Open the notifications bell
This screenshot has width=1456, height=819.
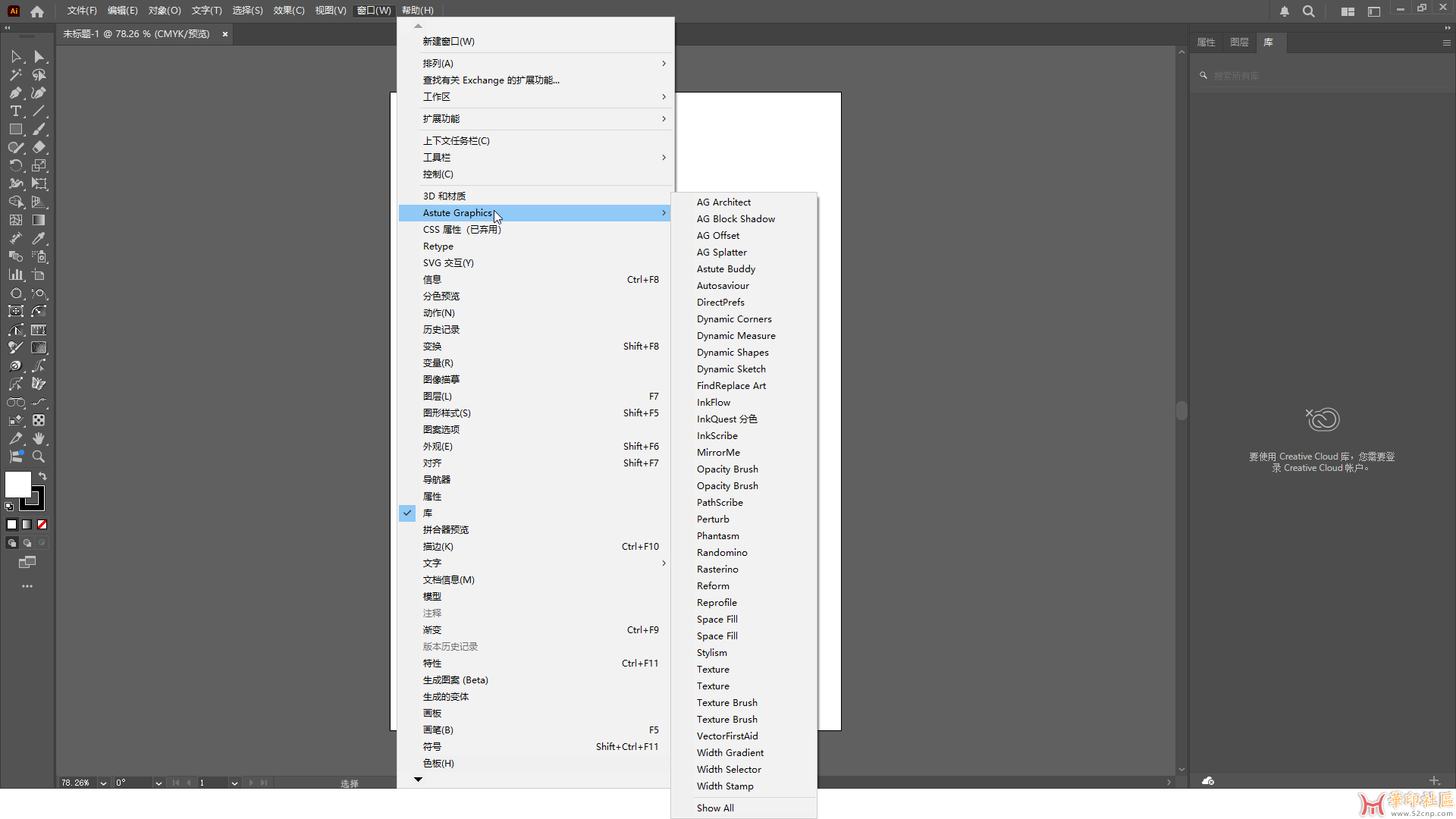tap(1285, 11)
